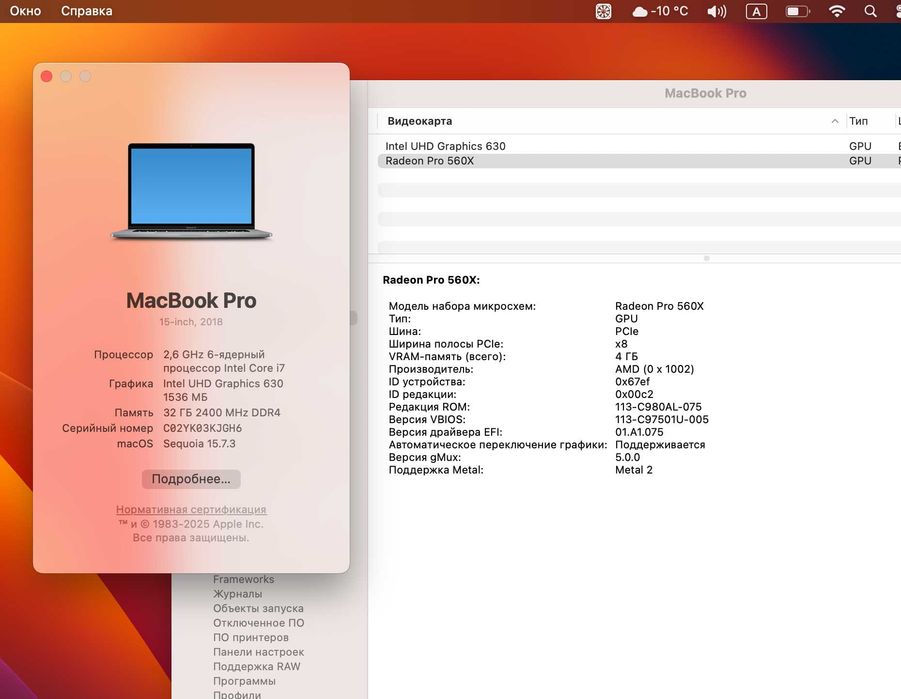901x699 pixels.
Task: Select Панели настроек in the sidebar
Action: coord(259,652)
